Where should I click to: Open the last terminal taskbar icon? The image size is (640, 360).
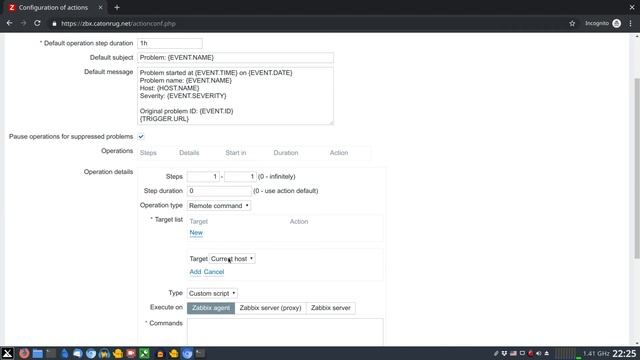coord(200,353)
